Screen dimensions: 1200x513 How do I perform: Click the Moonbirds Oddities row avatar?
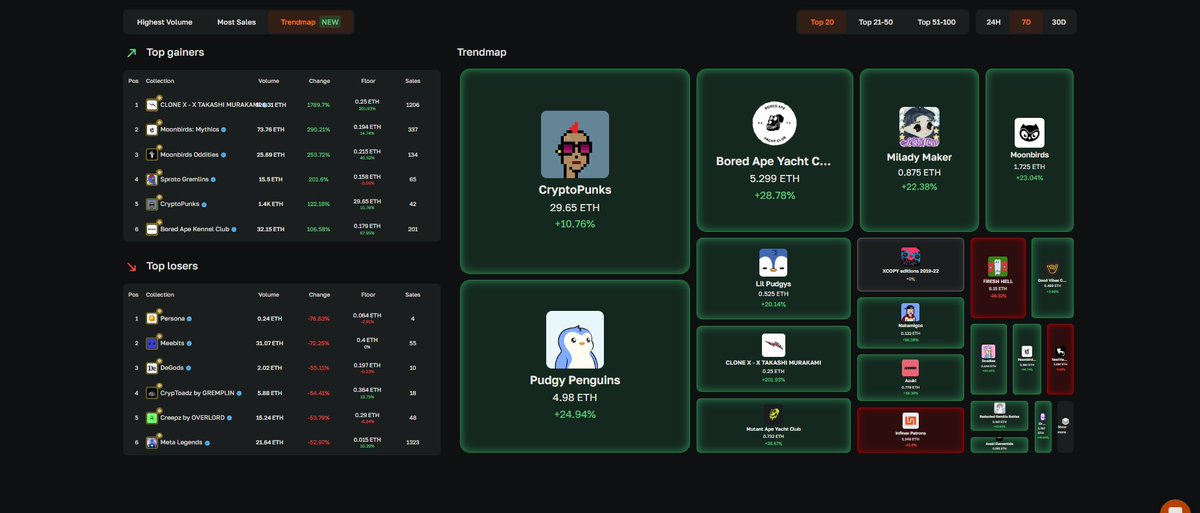pyautogui.click(x=152, y=154)
